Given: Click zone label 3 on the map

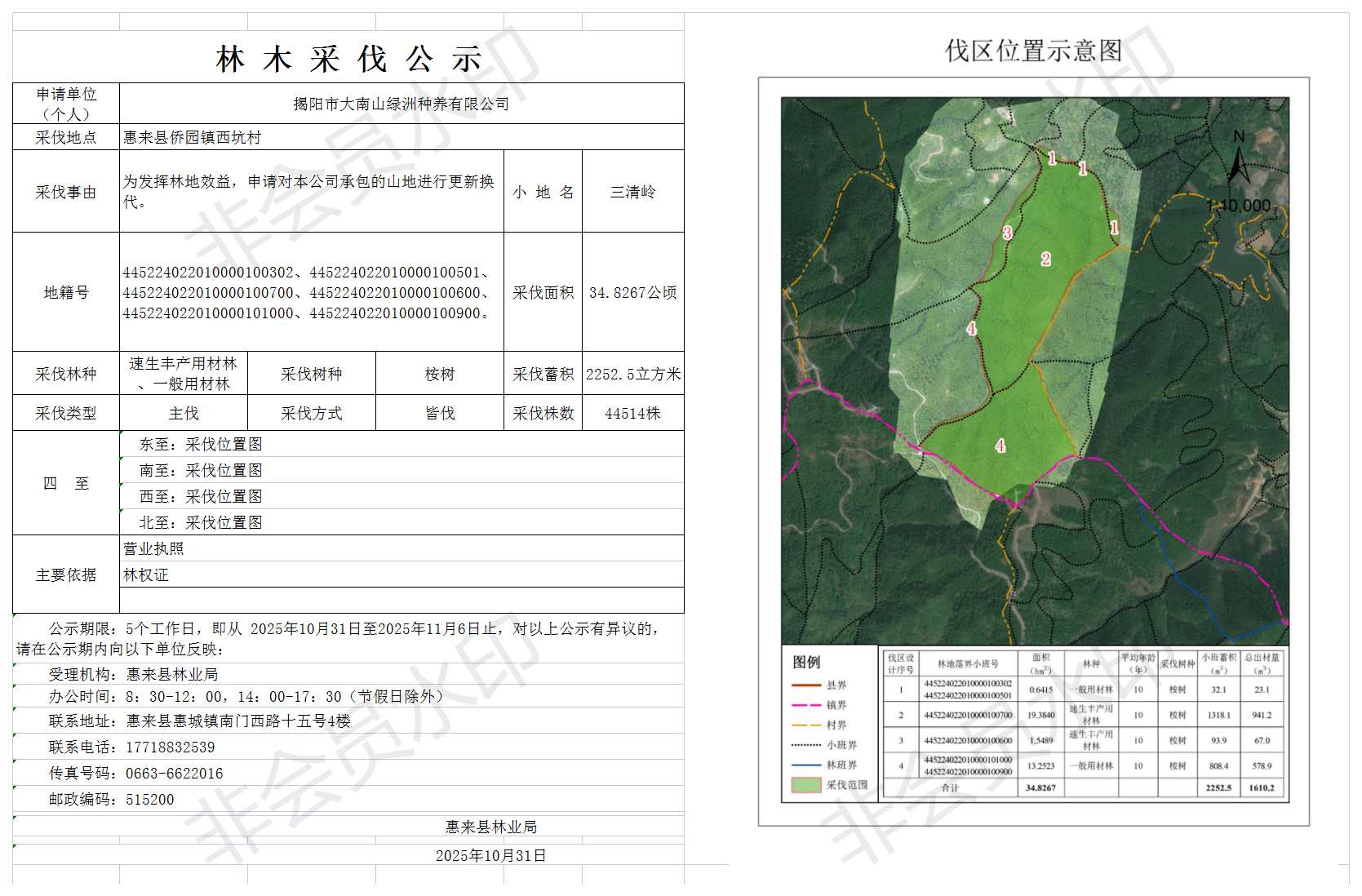Looking at the screenshot, I should tap(1008, 233).
